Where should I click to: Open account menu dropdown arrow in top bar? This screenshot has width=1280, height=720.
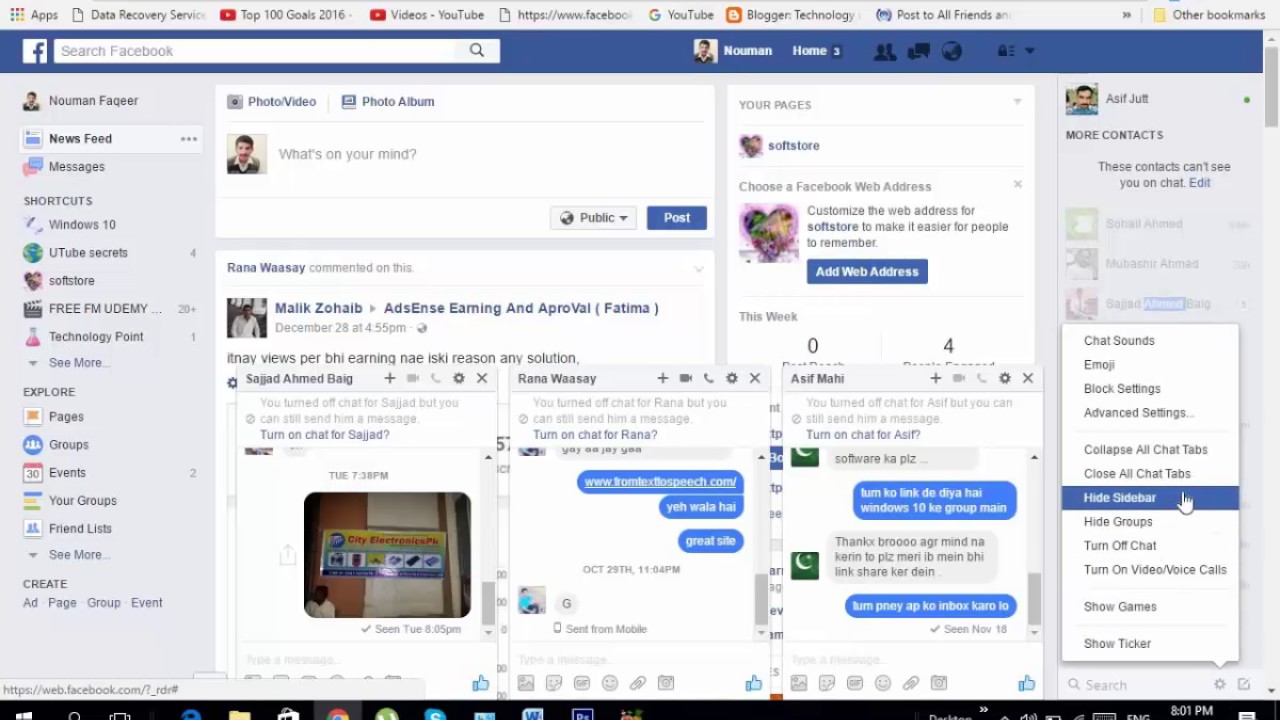(1030, 51)
